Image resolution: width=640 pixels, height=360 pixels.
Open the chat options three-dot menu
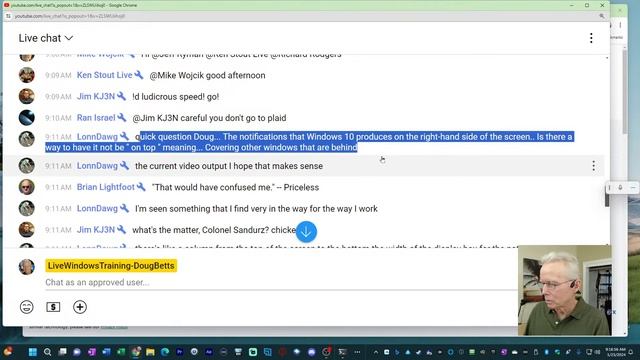[591, 38]
